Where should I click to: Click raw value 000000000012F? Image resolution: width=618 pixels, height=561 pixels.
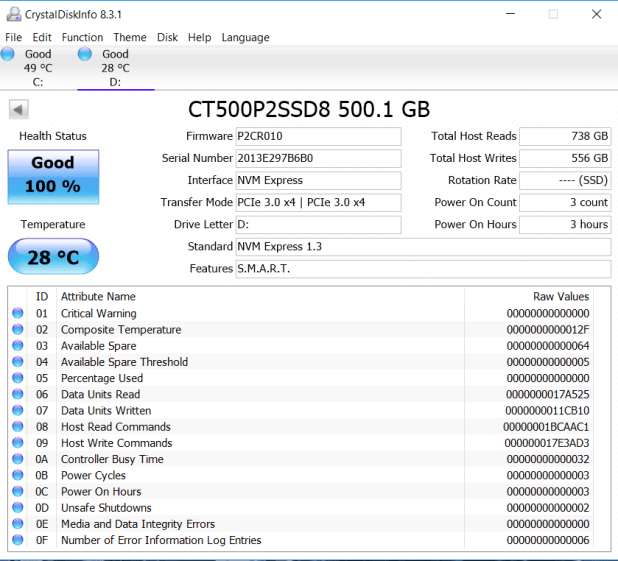[x=548, y=329]
